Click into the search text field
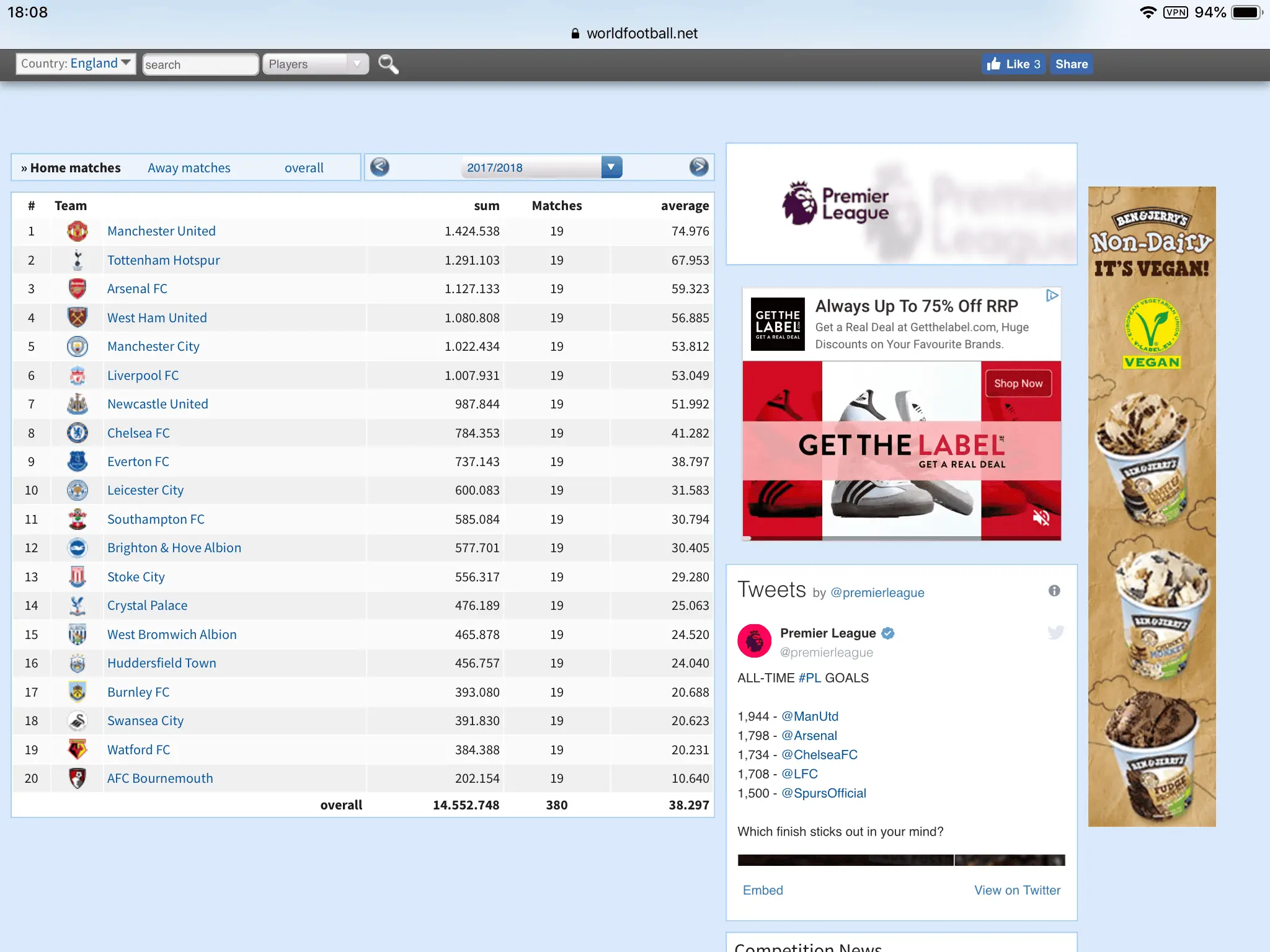 pyautogui.click(x=200, y=64)
